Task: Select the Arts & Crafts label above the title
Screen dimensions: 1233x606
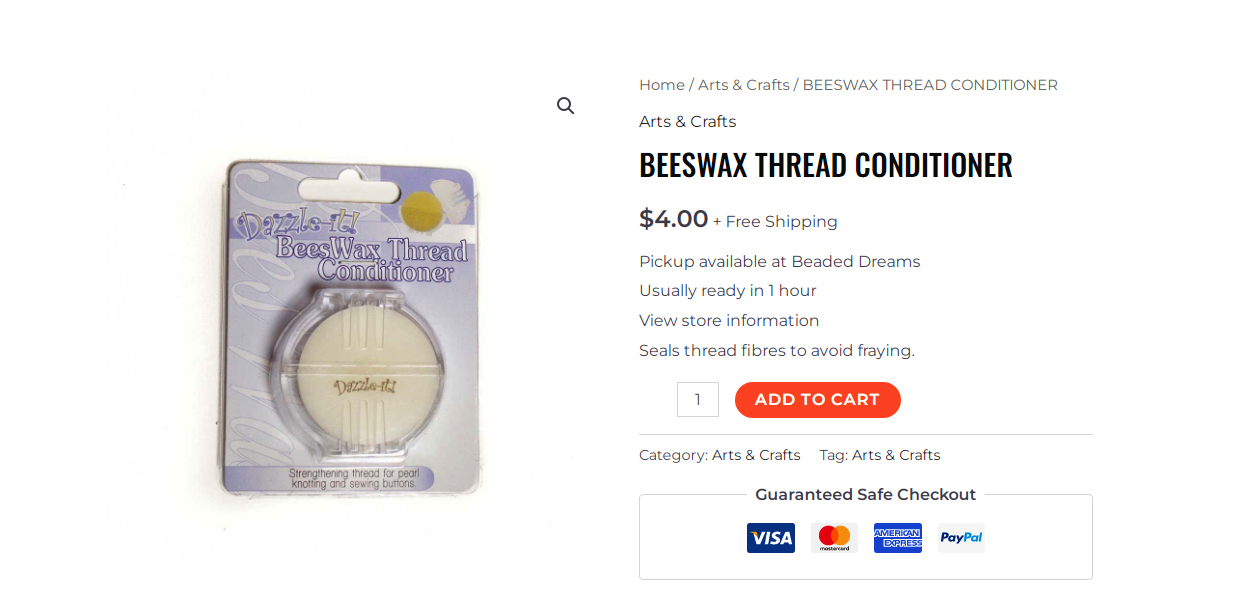Action: click(x=688, y=122)
